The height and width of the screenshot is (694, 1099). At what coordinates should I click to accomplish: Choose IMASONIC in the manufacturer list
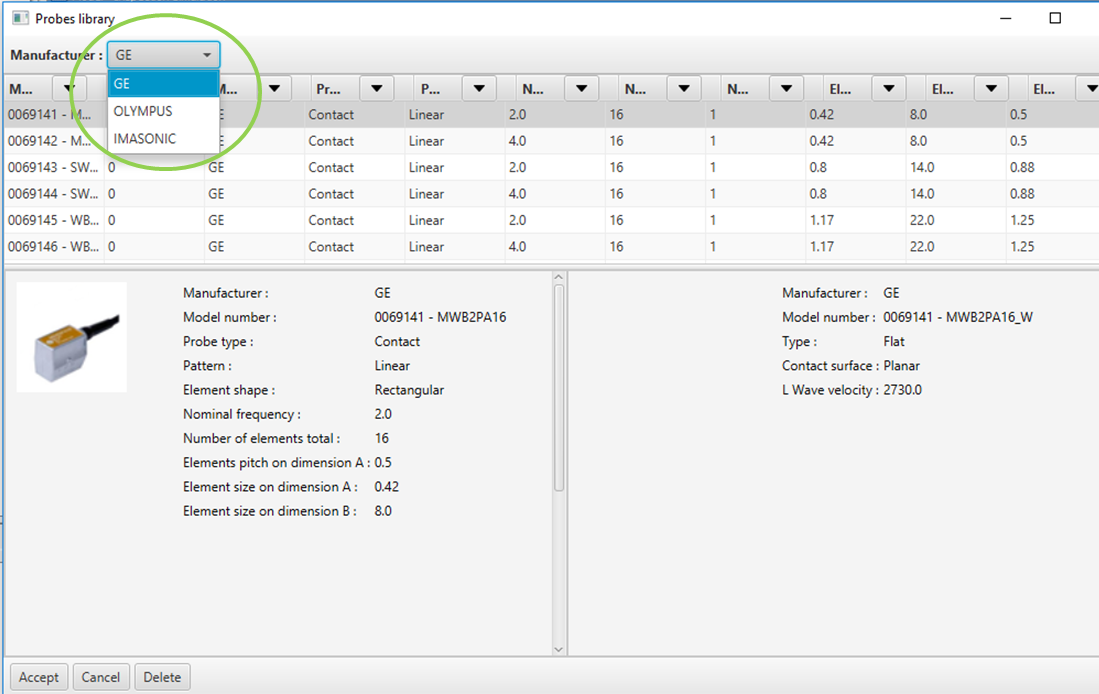(145, 139)
